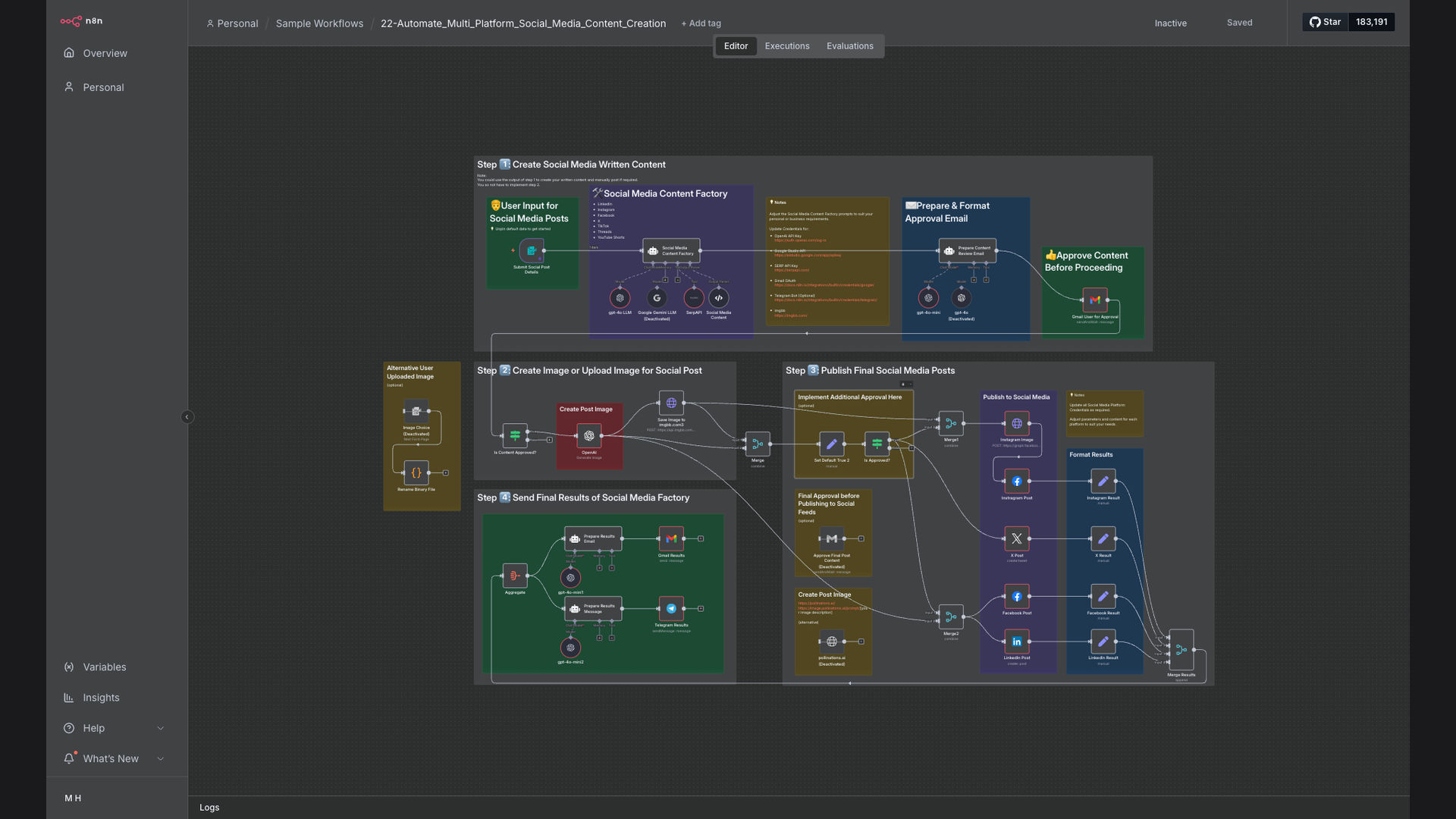The width and height of the screenshot is (1456, 819).
Task: Select the Is Approved? node
Action: 877,444
